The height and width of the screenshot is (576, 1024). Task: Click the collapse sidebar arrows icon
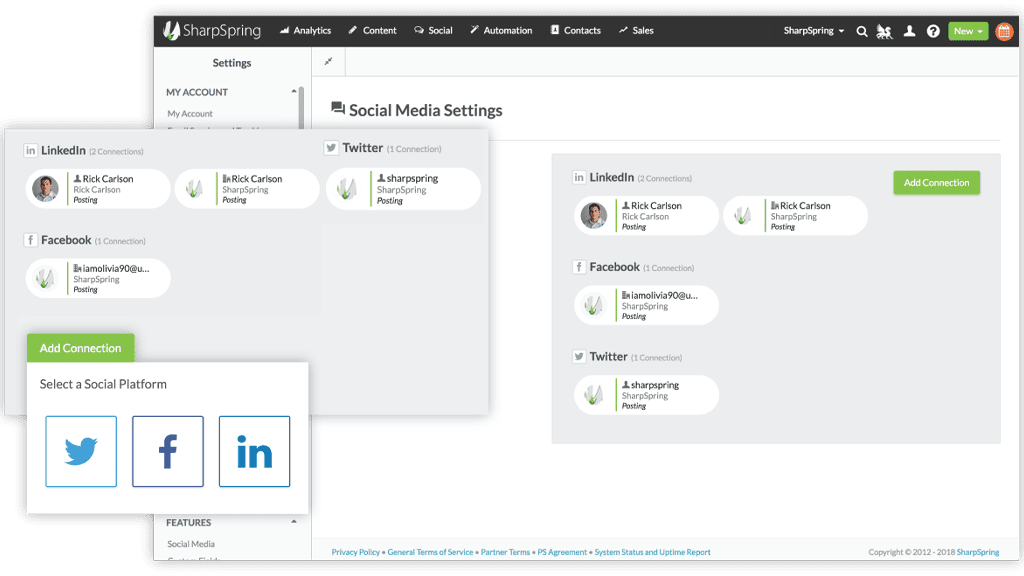pyautogui.click(x=328, y=61)
